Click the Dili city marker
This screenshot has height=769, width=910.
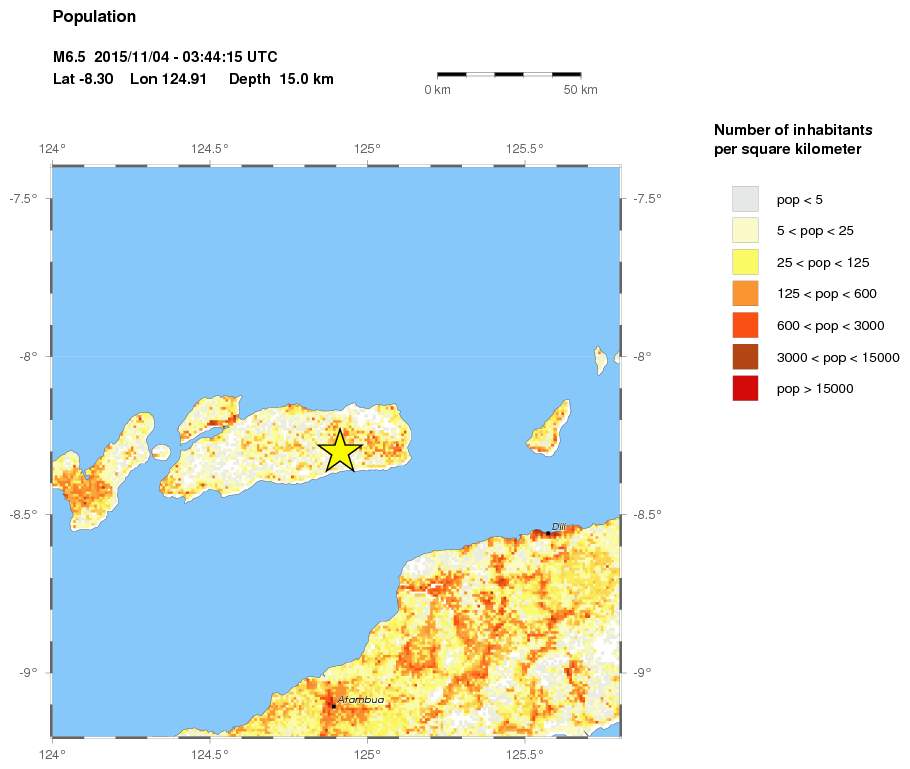[x=548, y=533]
